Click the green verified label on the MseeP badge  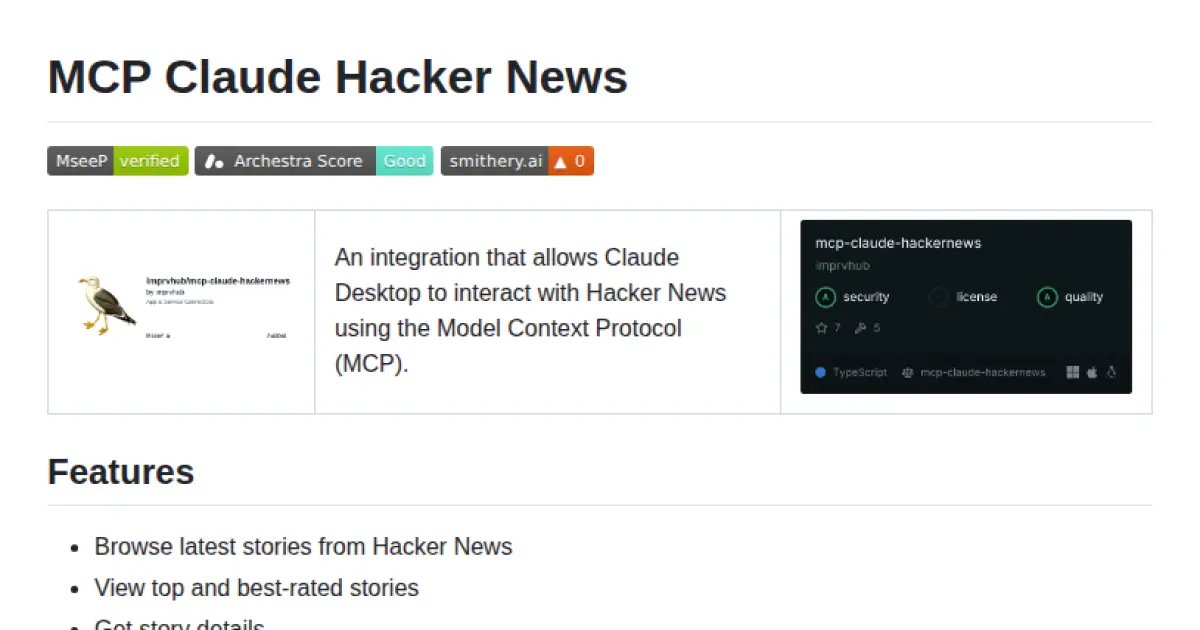point(151,160)
